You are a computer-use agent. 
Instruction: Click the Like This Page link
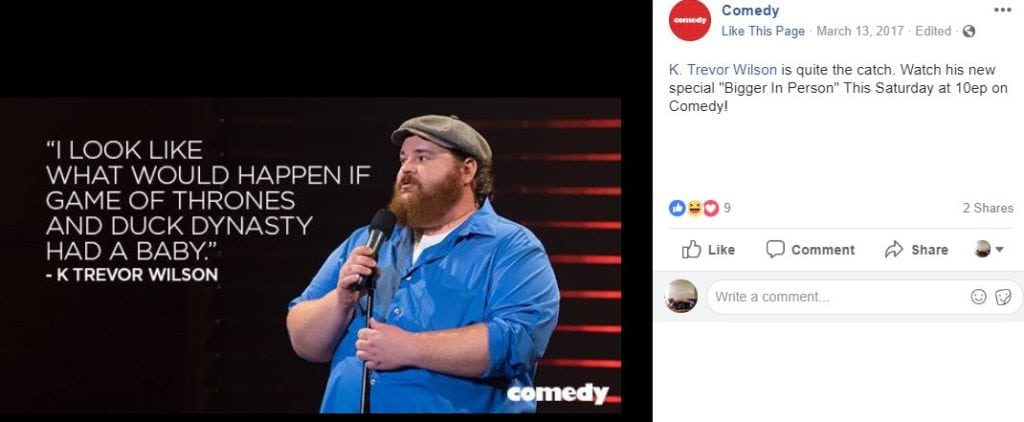coord(763,31)
